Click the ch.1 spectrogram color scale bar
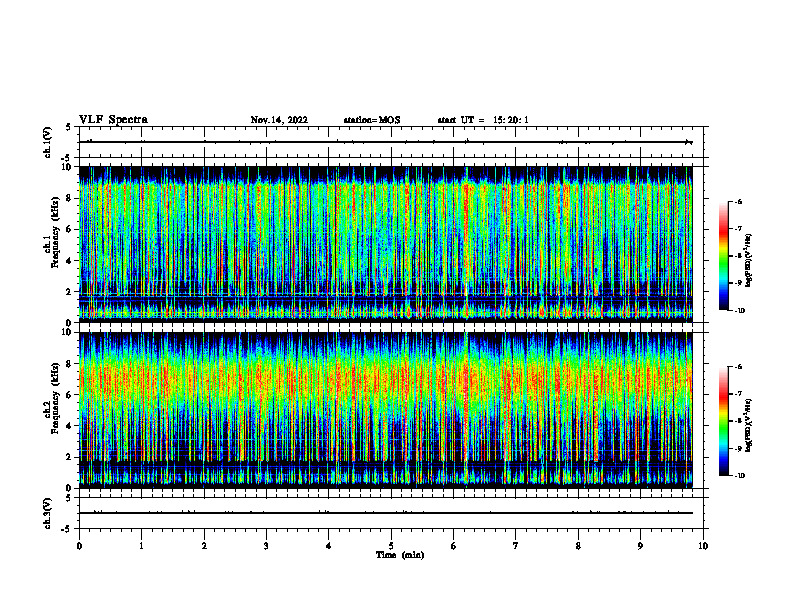This screenshot has width=792, height=612. click(x=724, y=256)
